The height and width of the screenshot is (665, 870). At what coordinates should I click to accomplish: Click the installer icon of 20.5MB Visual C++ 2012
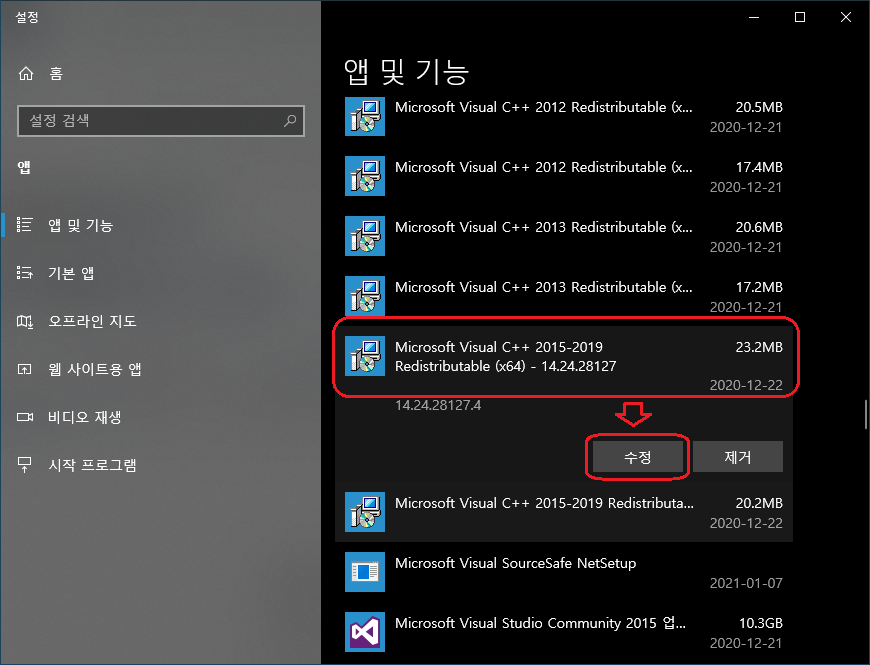(365, 116)
